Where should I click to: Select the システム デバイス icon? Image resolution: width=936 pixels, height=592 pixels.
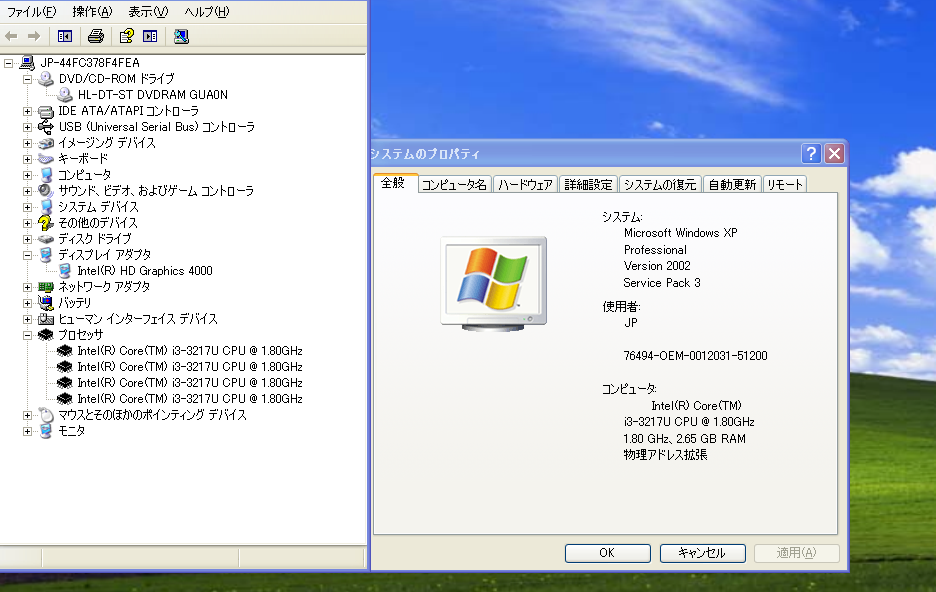[46, 207]
